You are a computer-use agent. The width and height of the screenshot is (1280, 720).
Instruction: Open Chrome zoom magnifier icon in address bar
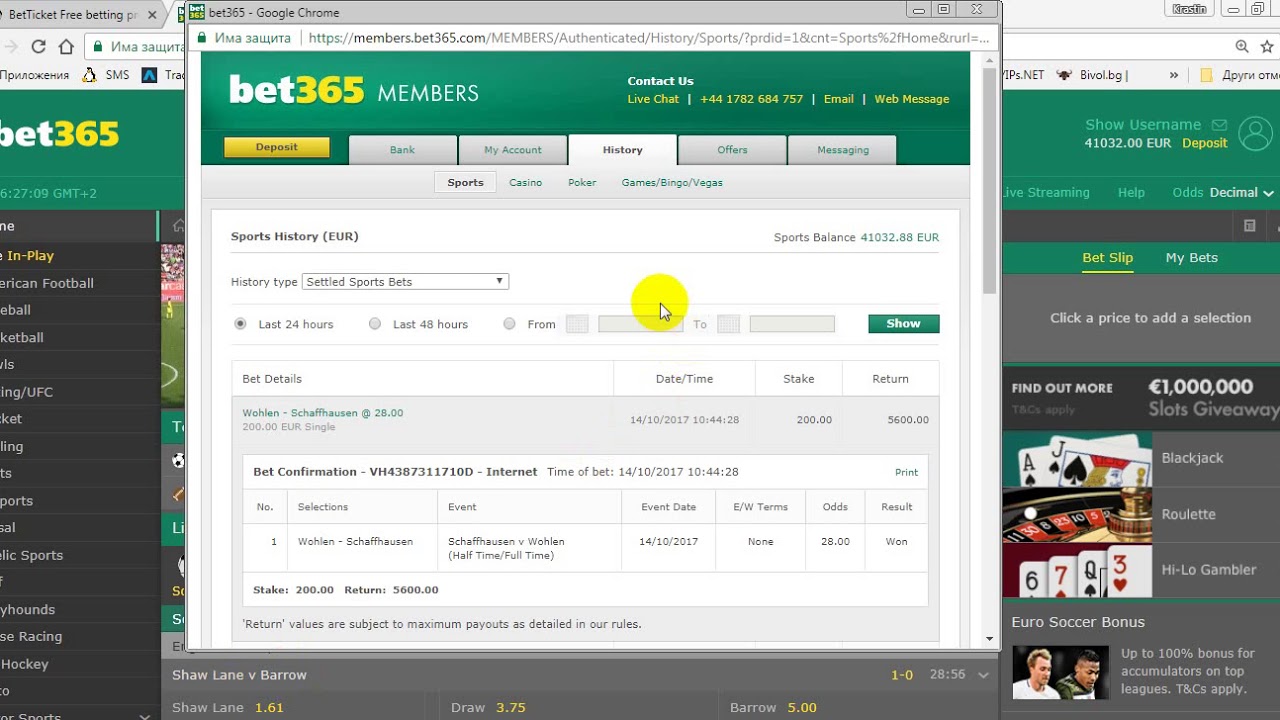1241,46
